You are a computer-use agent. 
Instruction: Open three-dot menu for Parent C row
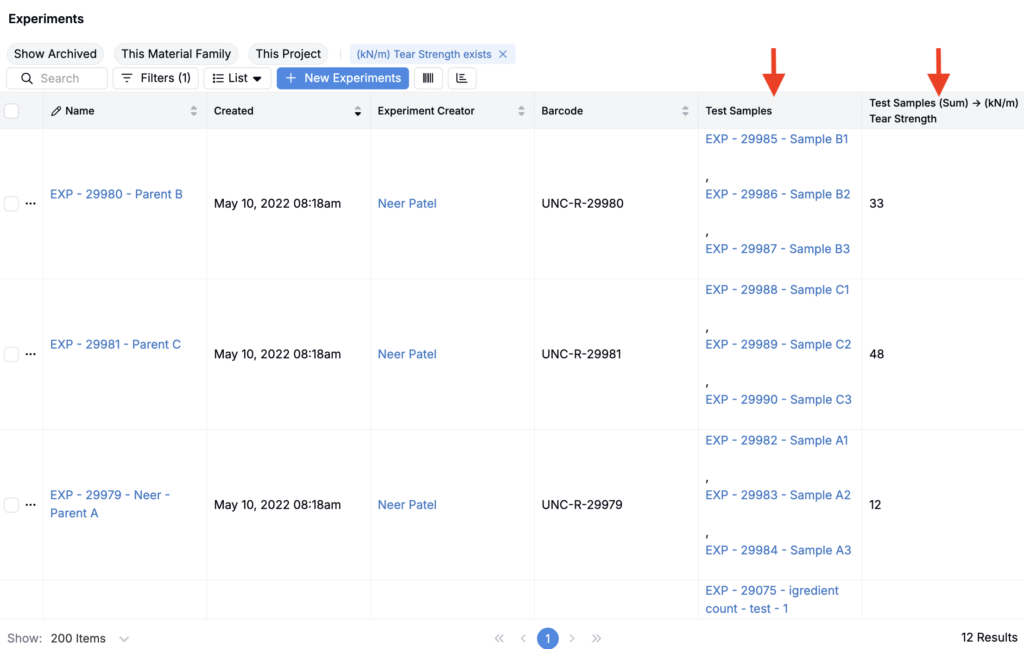(30, 354)
